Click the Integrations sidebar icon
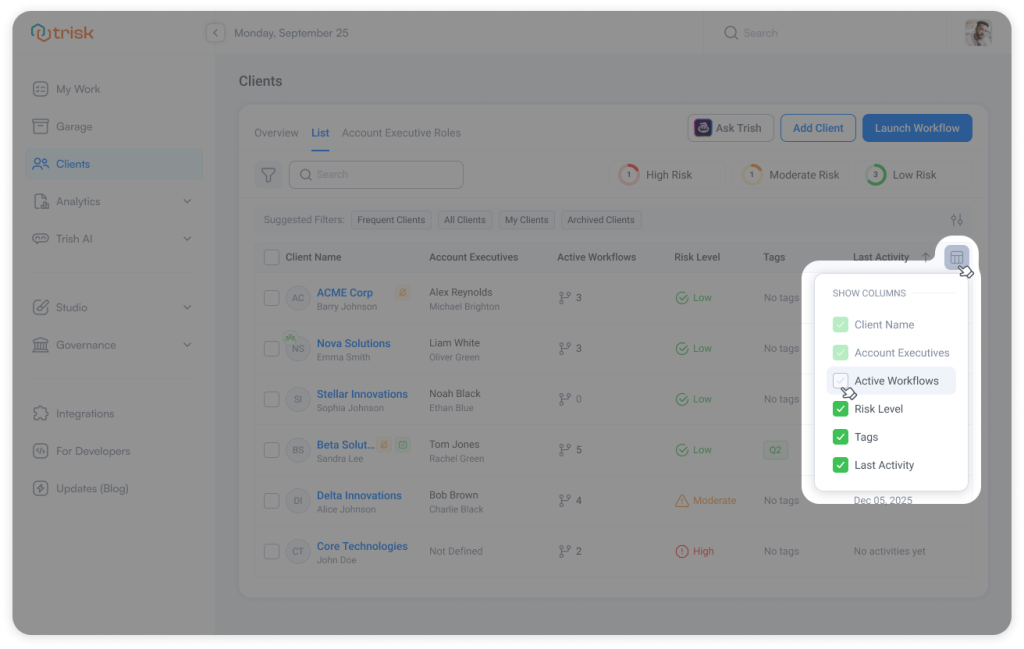1024x649 pixels. [40, 413]
